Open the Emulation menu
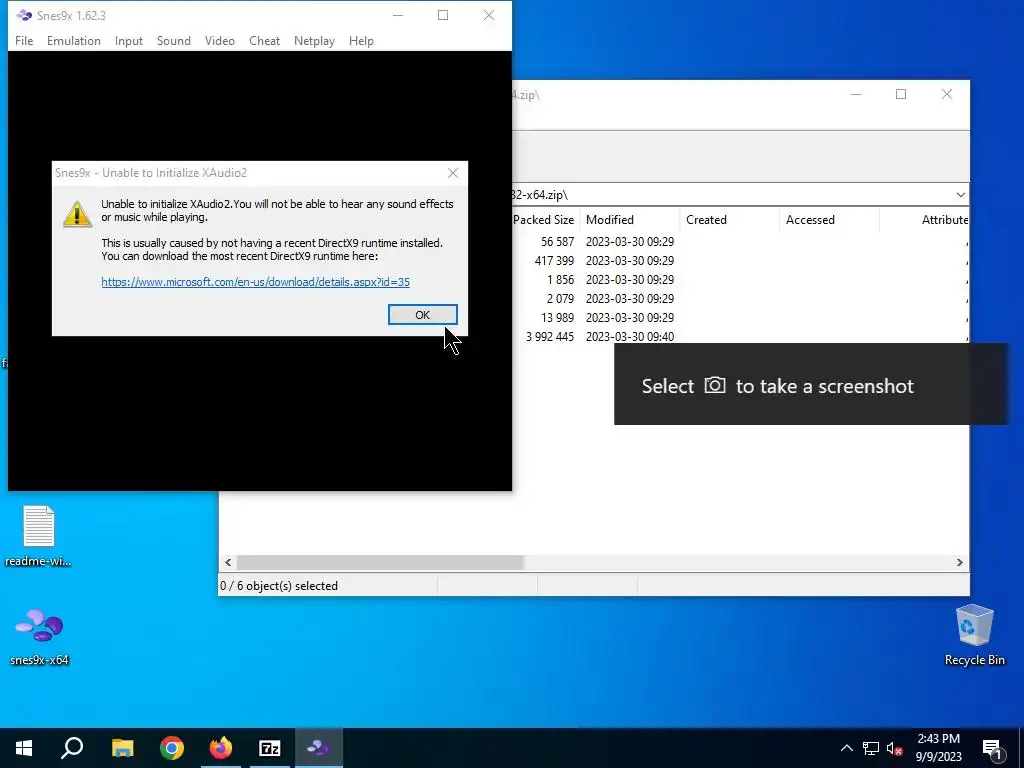The height and width of the screenshot is (768, 1024). tap(73, 40)
